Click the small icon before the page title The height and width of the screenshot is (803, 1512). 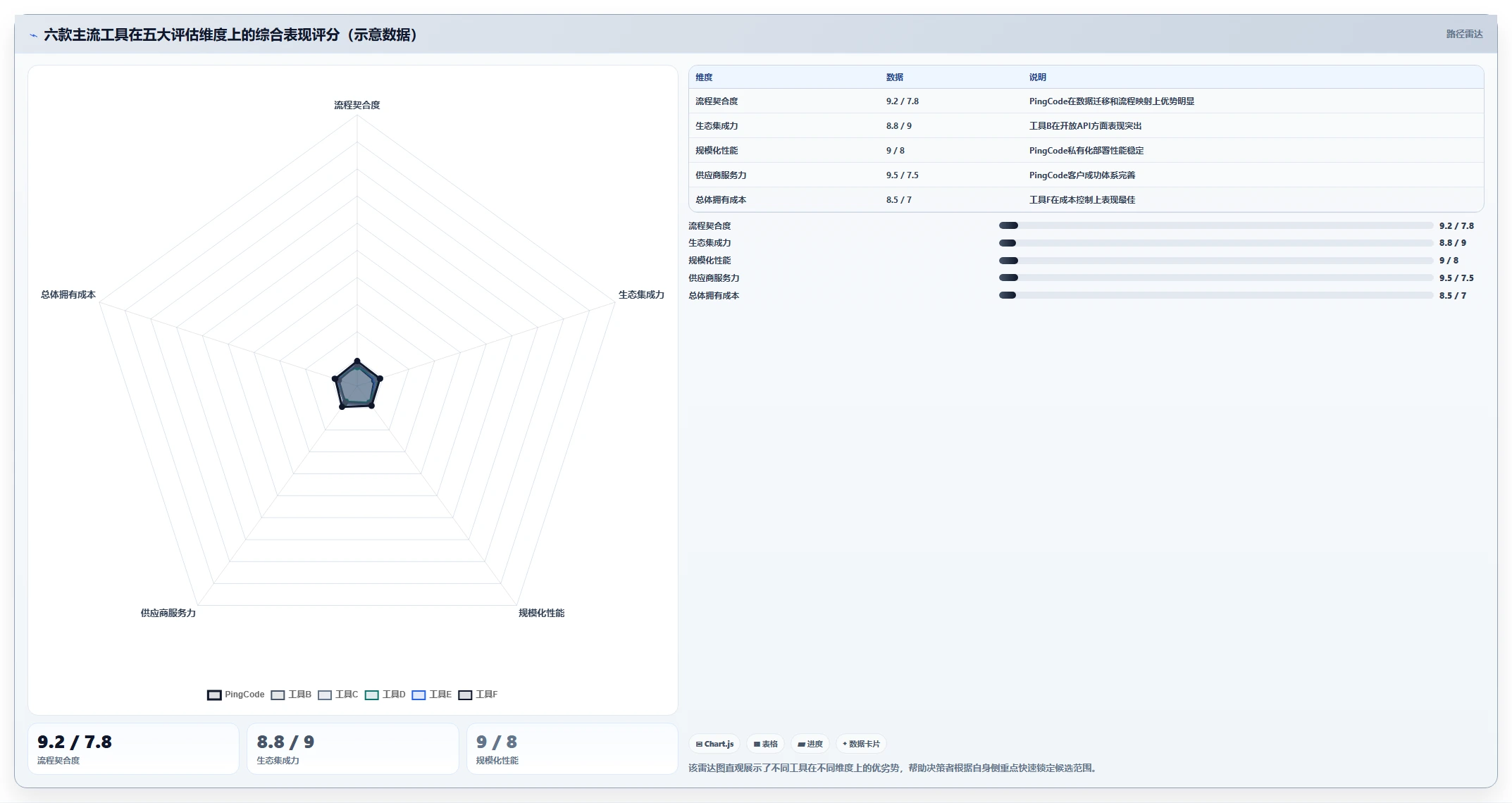pyautogui.click(x=33, y=35)
